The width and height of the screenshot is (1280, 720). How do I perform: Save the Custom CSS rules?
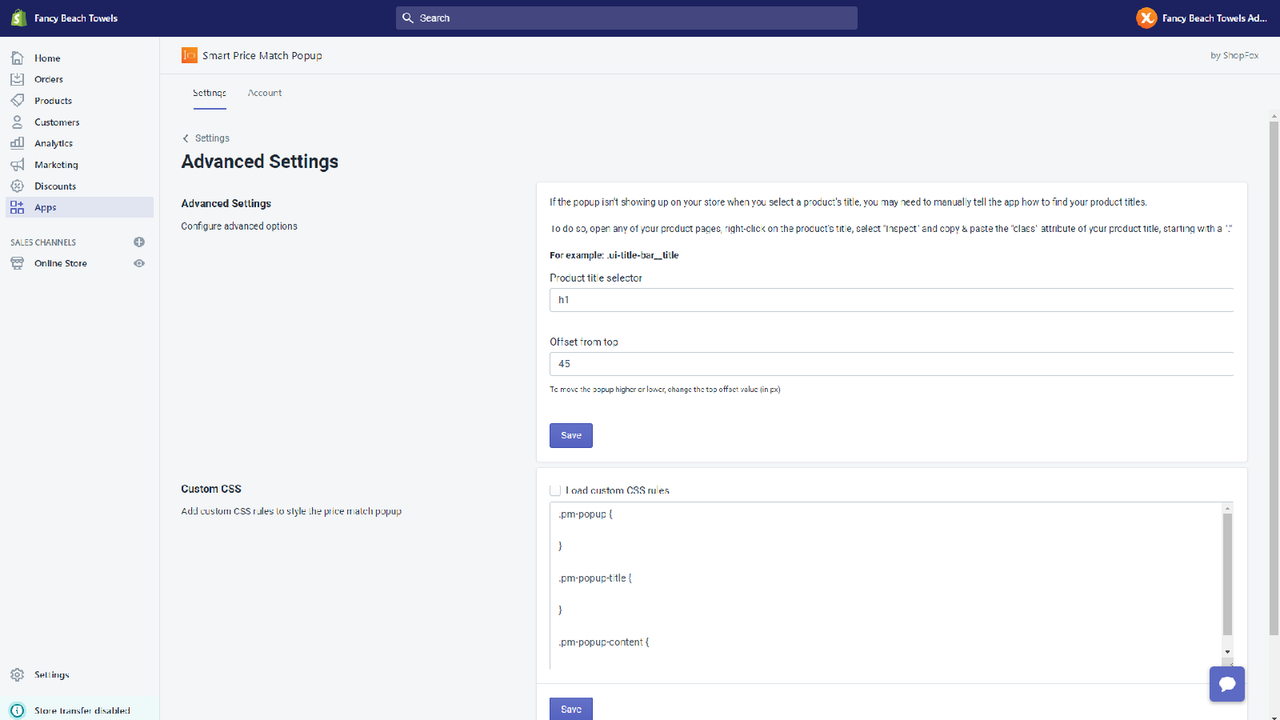(570, 708)
